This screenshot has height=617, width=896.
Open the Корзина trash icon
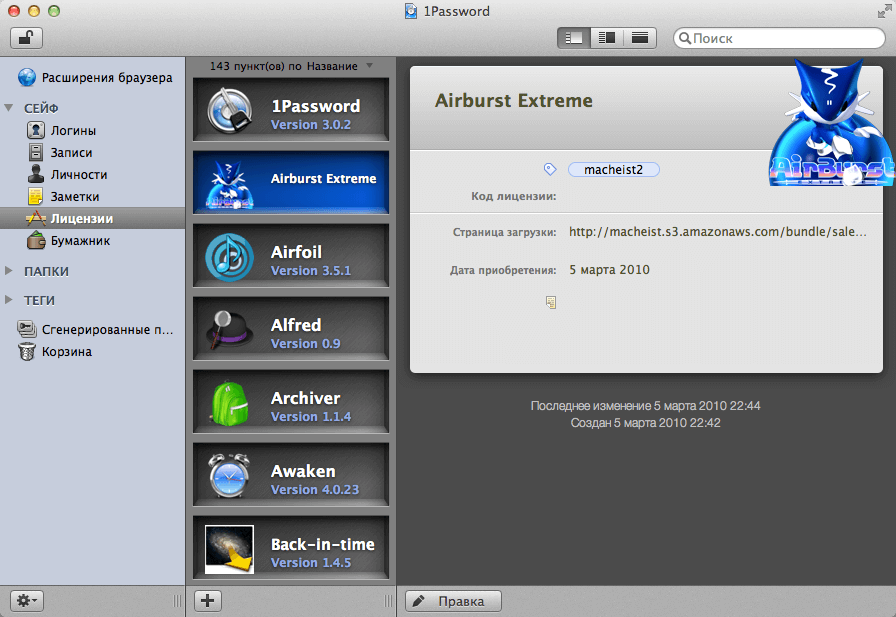pos(26,351)
